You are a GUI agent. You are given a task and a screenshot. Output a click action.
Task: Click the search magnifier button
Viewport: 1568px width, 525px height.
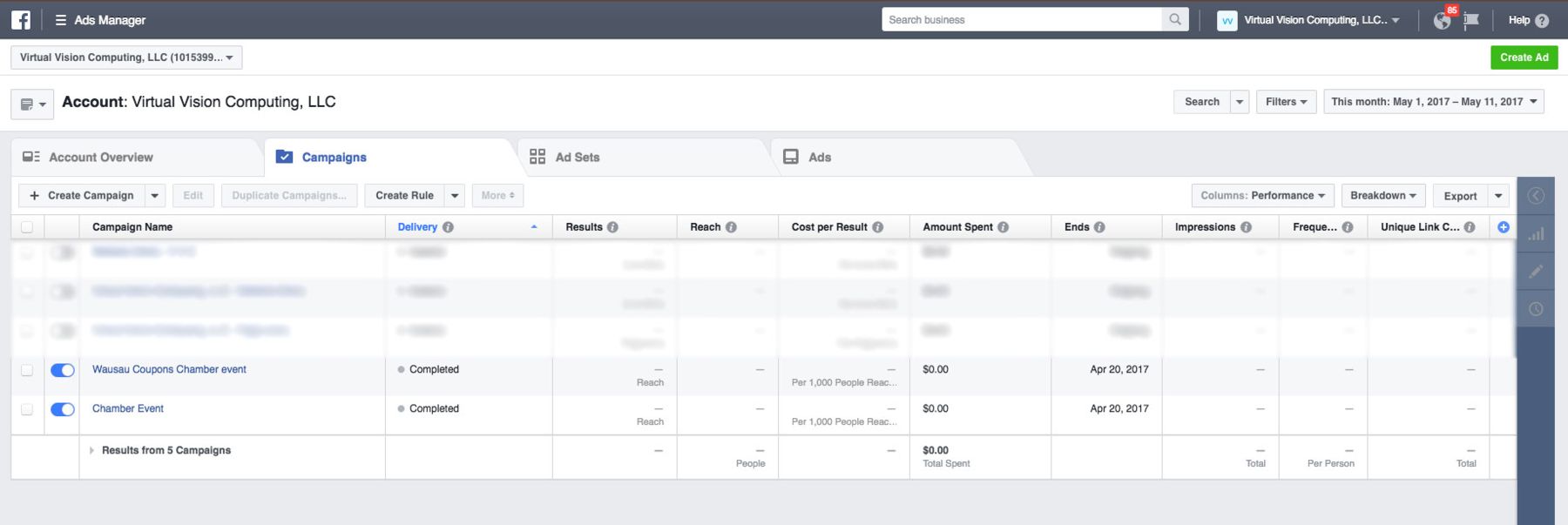(1175, 19)
